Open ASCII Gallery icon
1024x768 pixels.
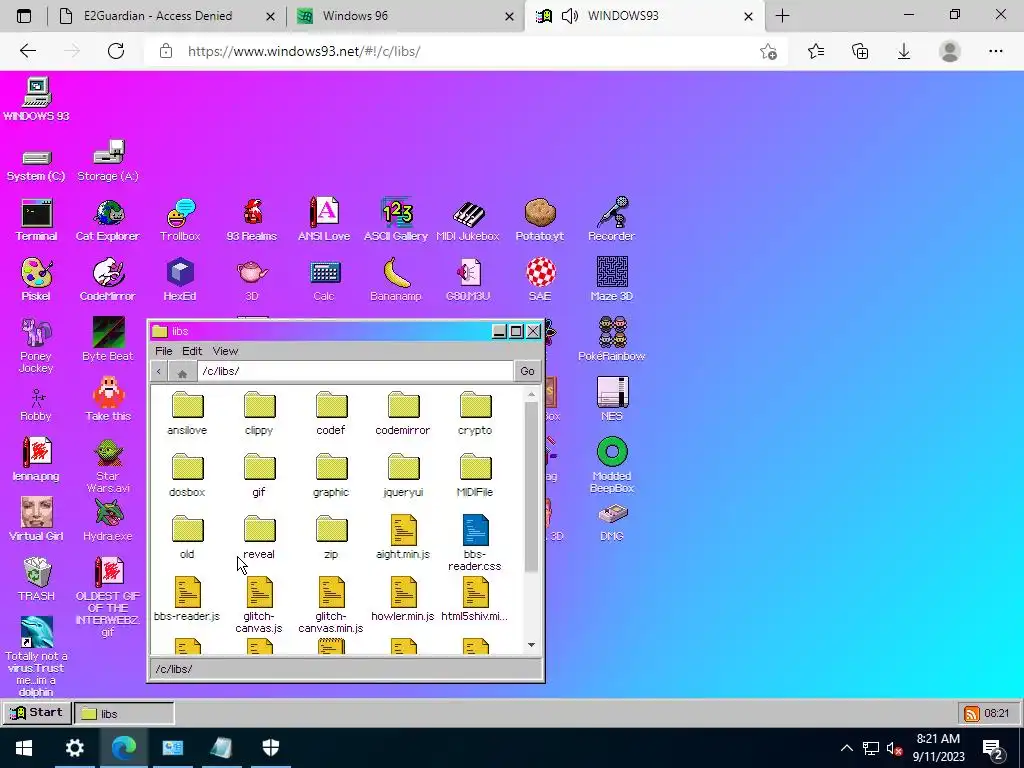tap(396, 221)
